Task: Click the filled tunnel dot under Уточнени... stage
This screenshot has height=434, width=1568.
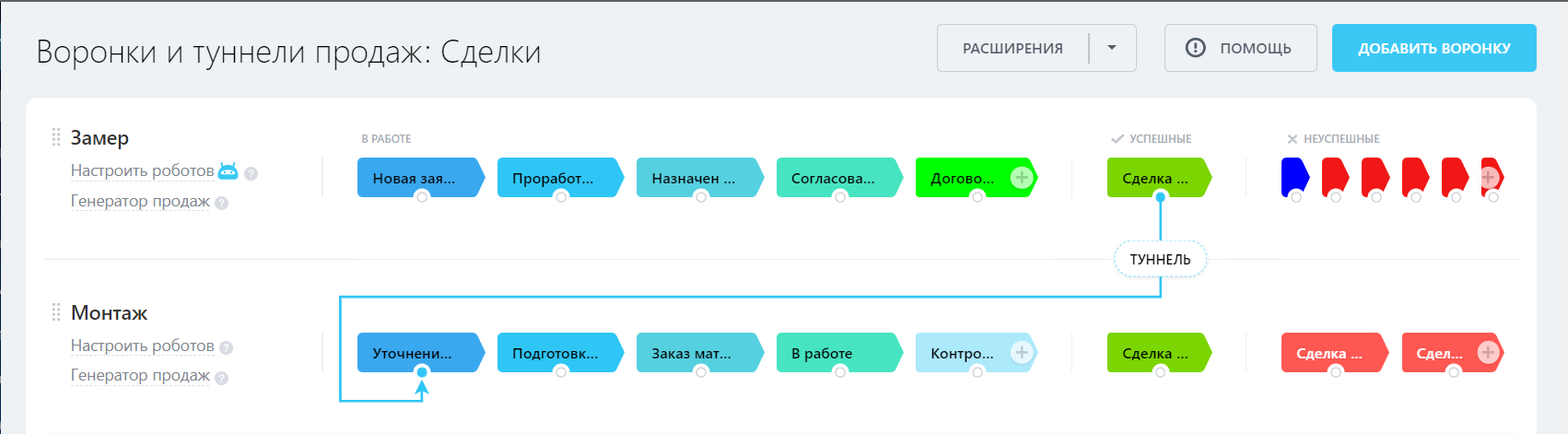Action: (422, 371)
